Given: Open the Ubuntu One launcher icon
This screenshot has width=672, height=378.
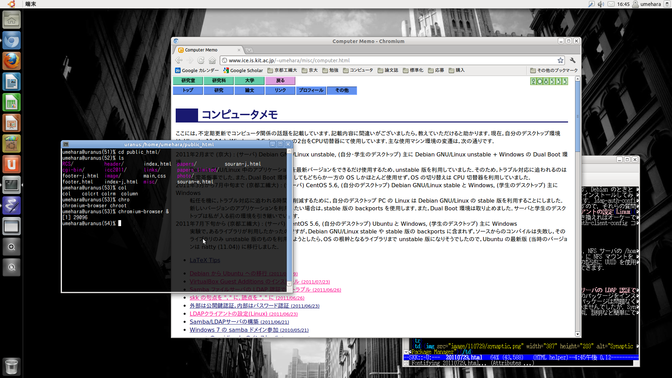Looking at the screenshot, I should [12, 164].
